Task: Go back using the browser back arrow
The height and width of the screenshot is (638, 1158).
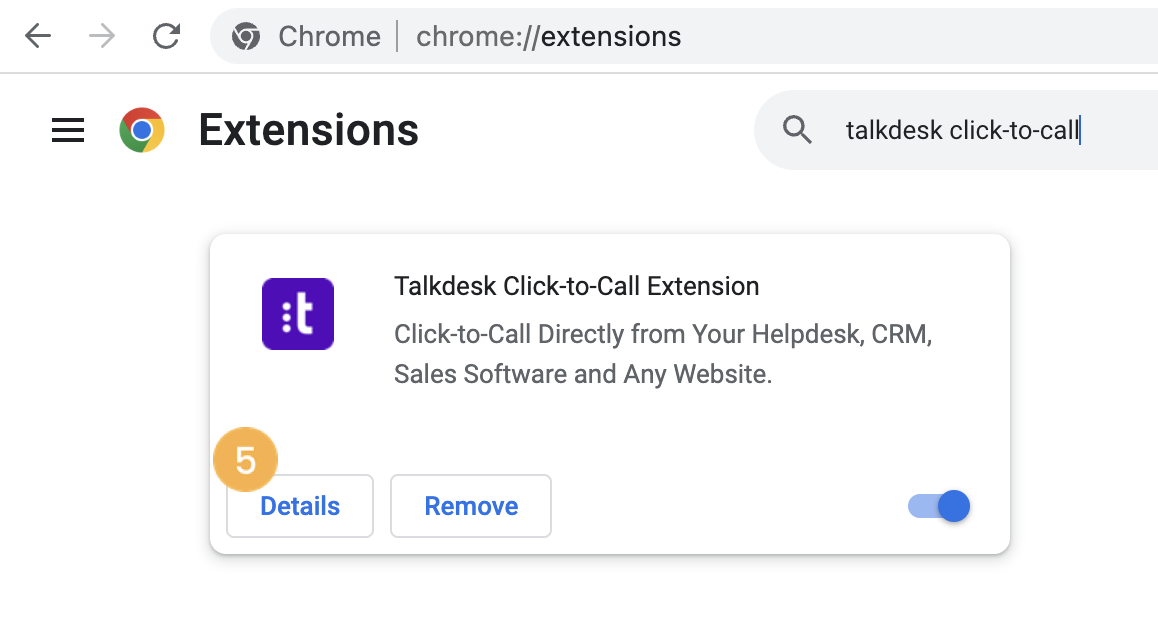Action: coord(38,35)
